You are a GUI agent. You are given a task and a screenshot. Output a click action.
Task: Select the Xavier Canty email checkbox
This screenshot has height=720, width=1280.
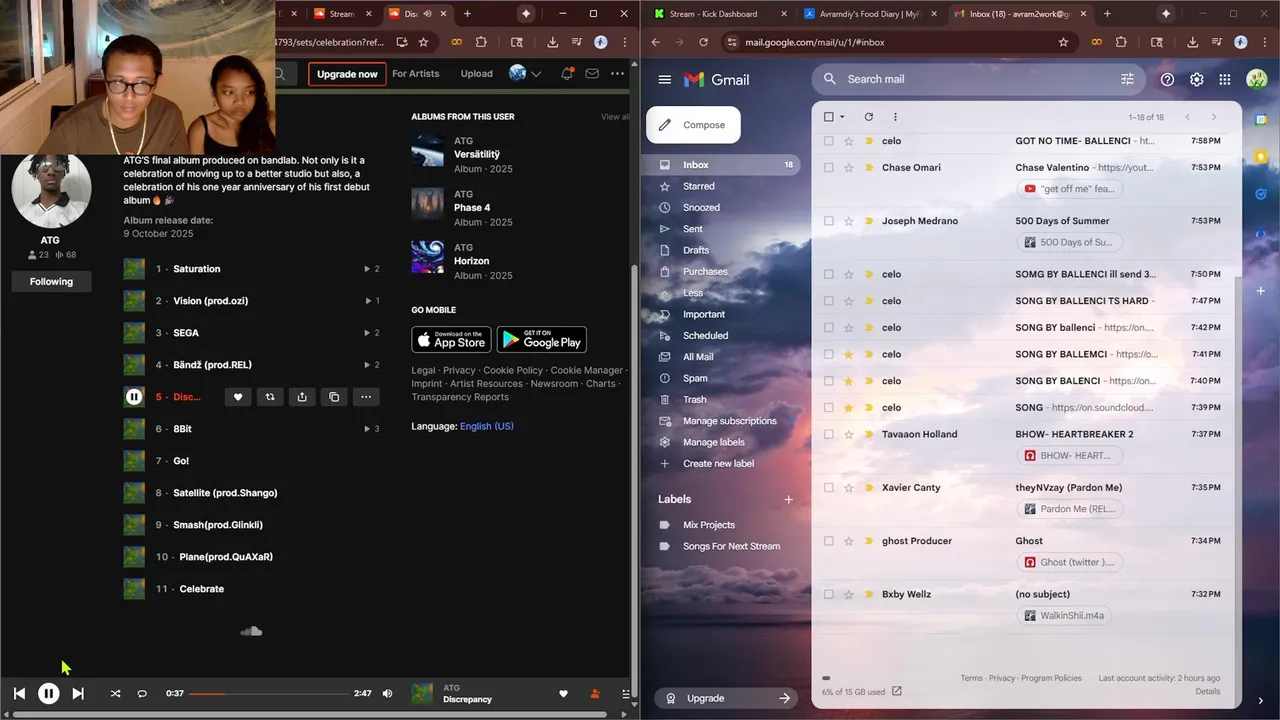828,488
